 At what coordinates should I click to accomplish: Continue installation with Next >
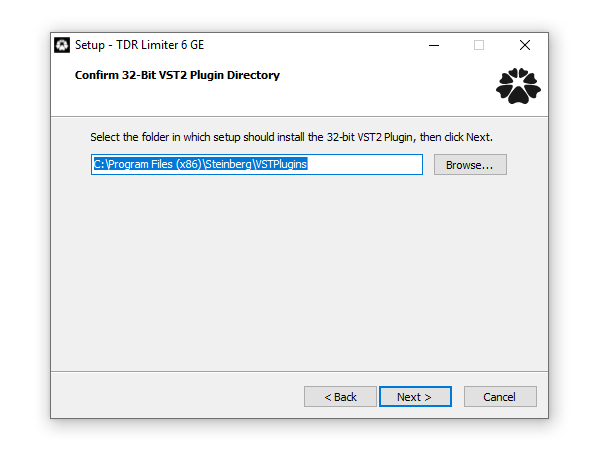click(x=415, y=396)
